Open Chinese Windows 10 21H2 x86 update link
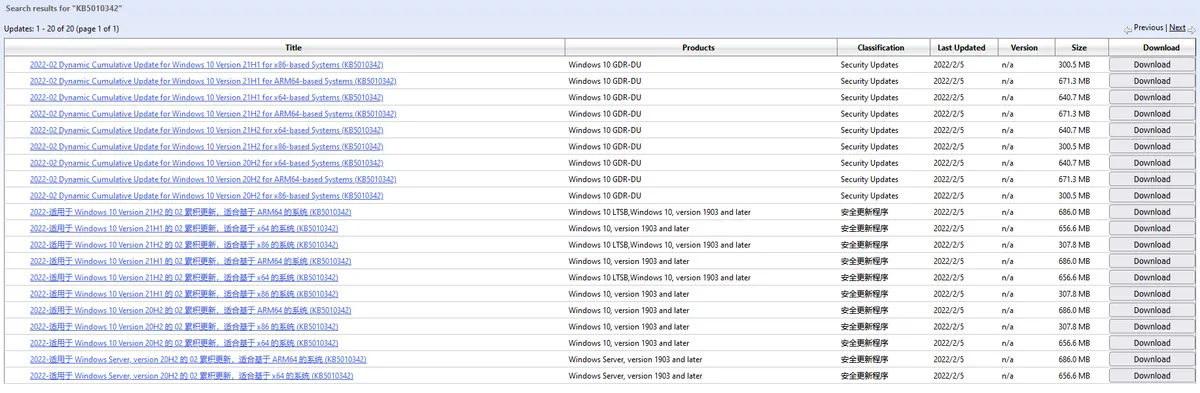 [x=184, y=245]
